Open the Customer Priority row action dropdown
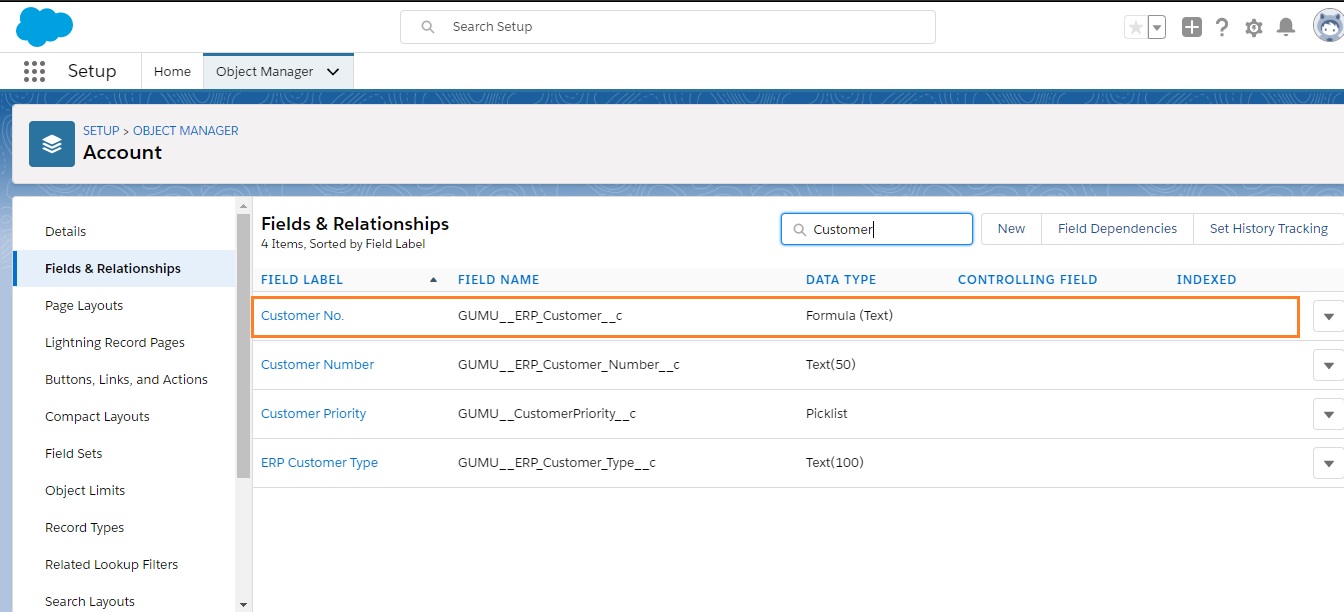Viewport: 1344px width, 612px height. coord(1328,414)
